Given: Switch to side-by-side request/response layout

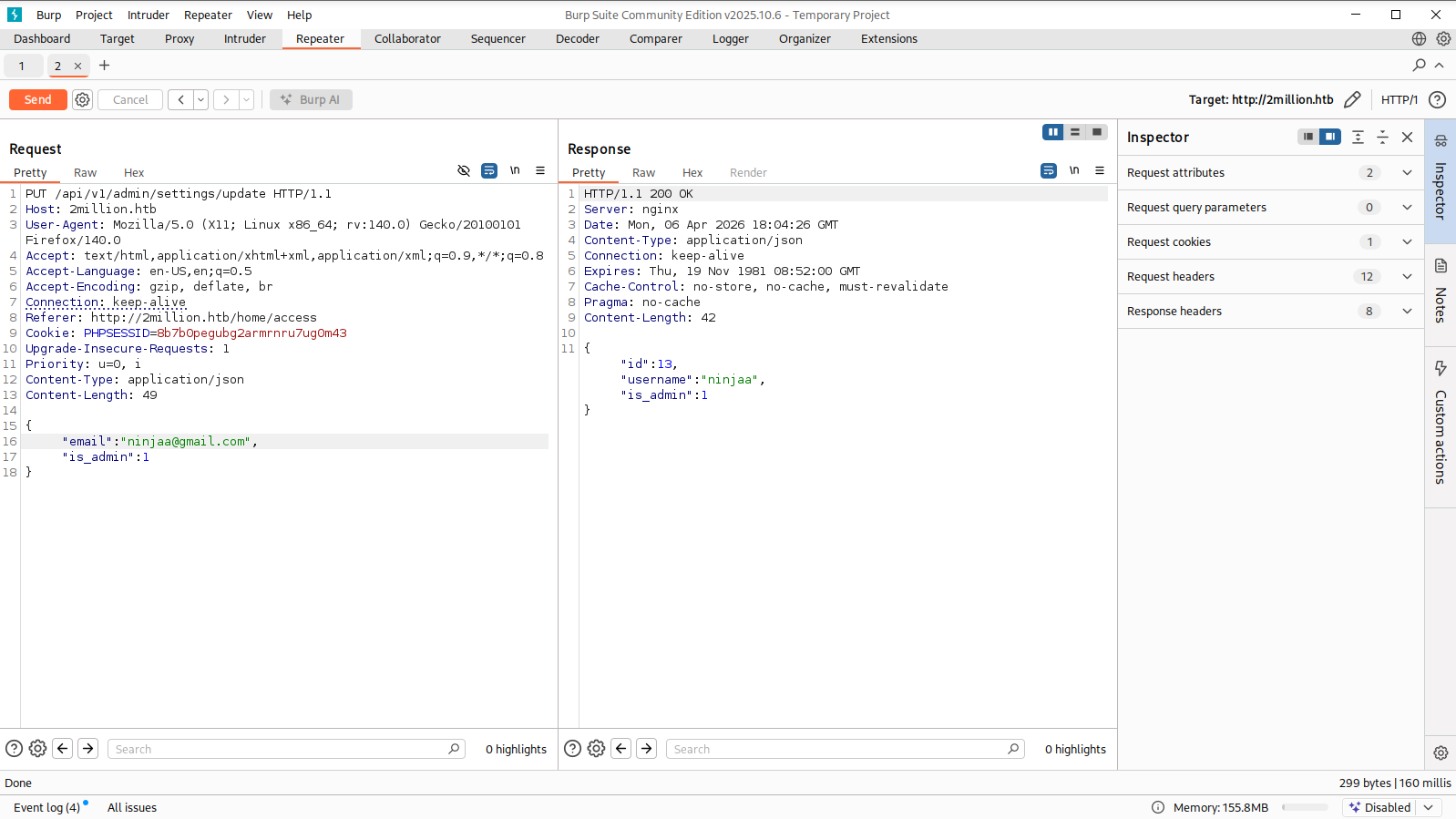Looking at the screenshot, I should pos(1053,132).
